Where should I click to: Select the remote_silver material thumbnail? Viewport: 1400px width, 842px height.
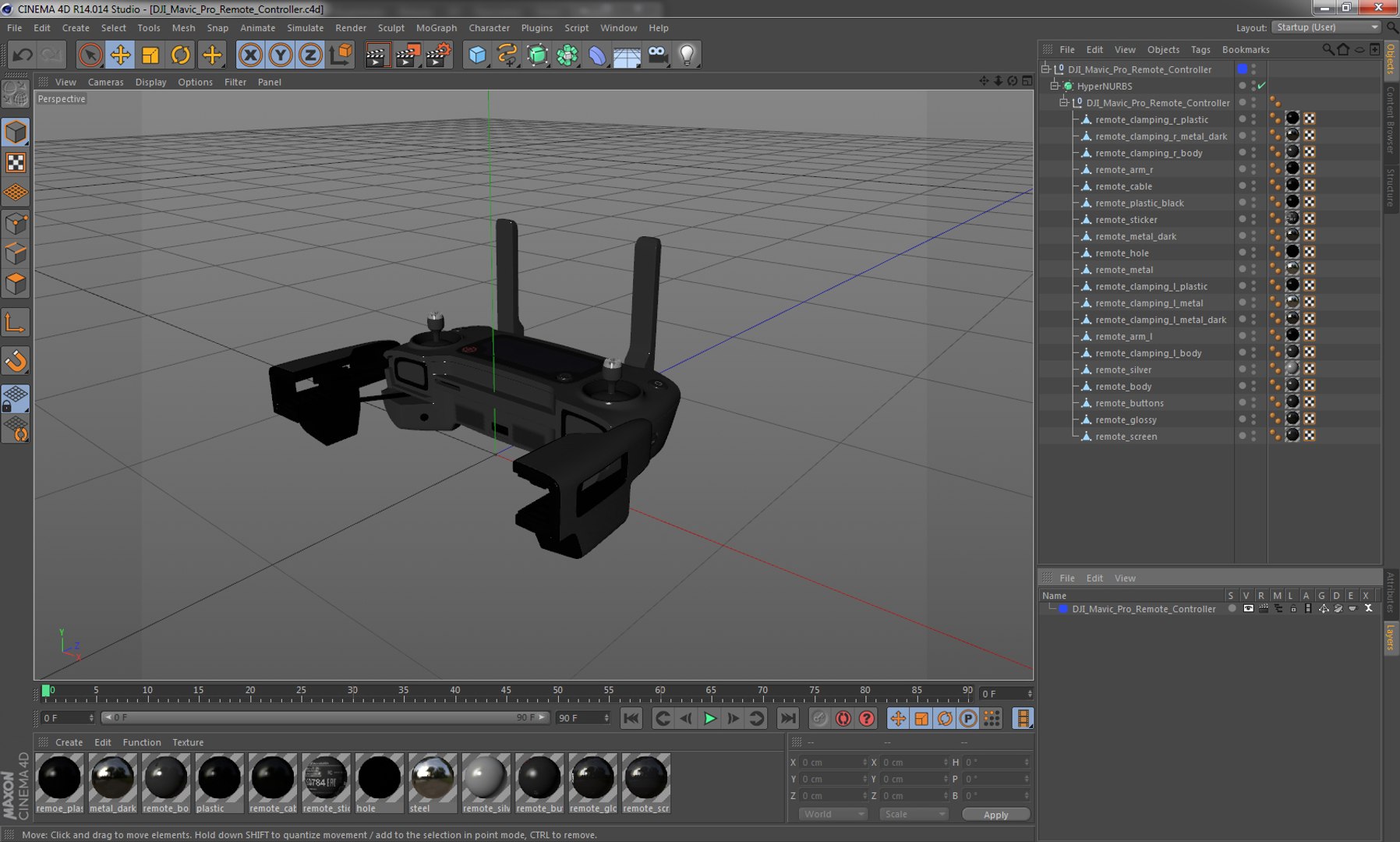(x=486, y=783)
